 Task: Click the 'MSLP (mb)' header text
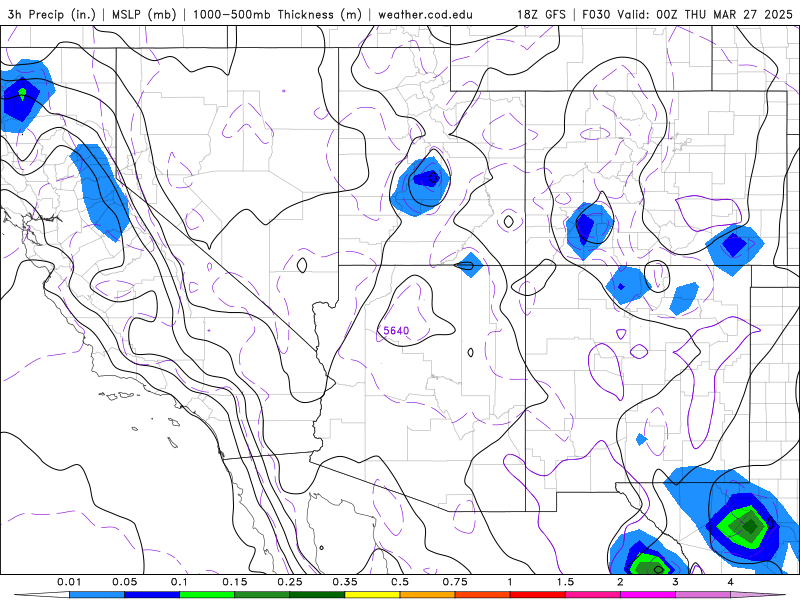(144, 14)
